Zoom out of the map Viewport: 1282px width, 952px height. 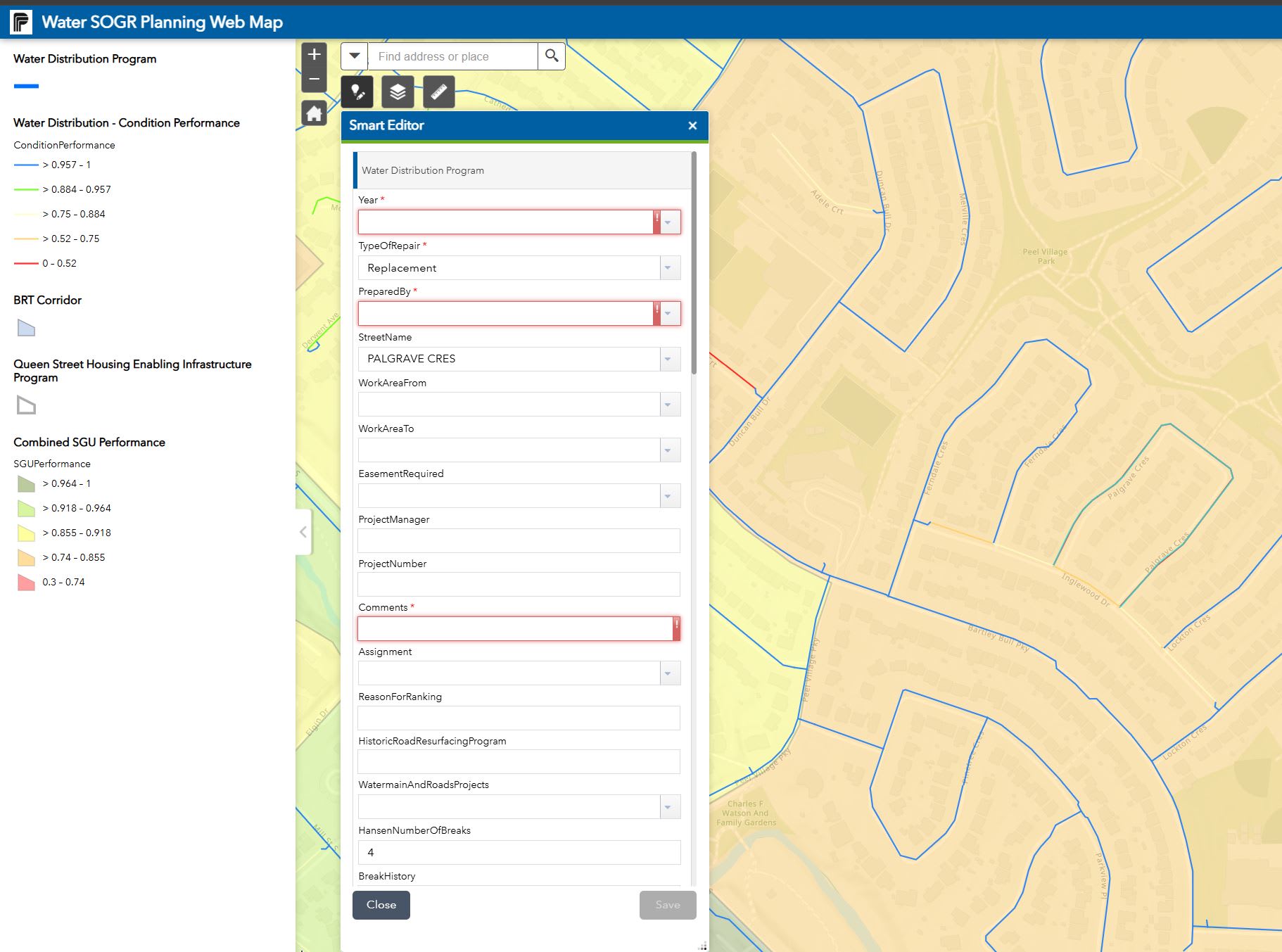314,80
